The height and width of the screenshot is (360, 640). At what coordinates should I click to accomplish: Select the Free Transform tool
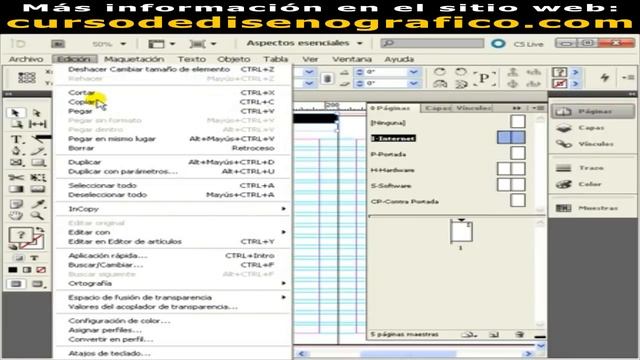(38, 178)
